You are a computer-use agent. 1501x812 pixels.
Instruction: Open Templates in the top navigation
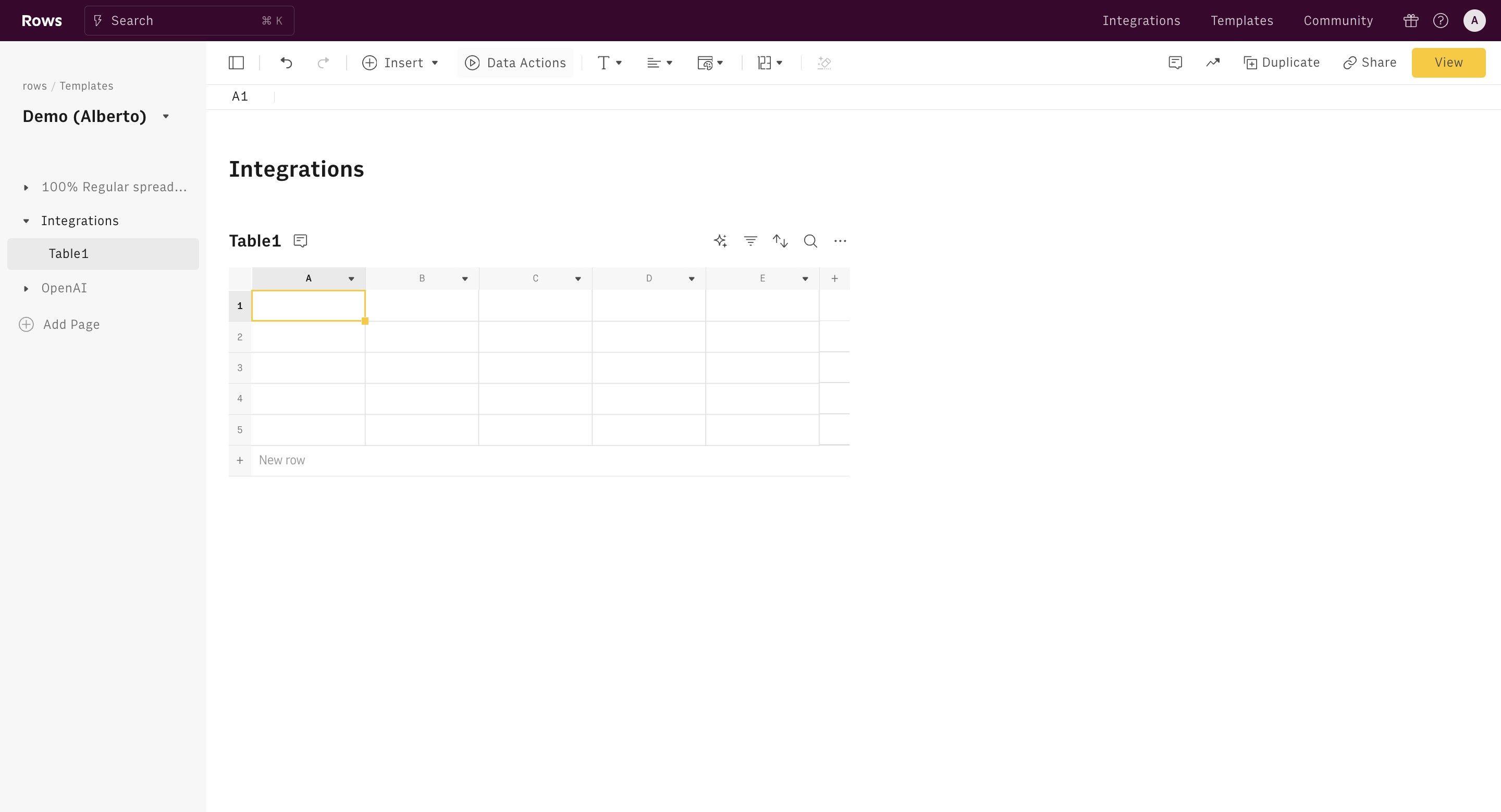[1241, 21]
